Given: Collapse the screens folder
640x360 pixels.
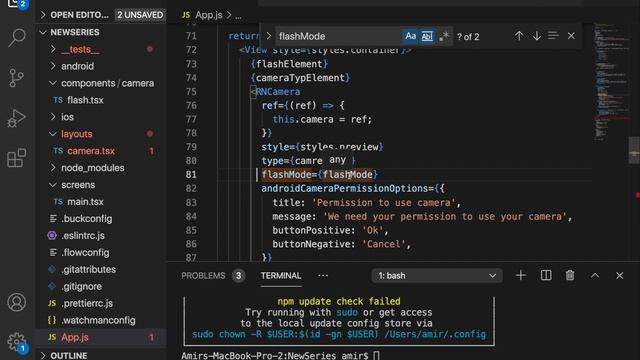Looking at the screenshot, I should tap(102, 185).
